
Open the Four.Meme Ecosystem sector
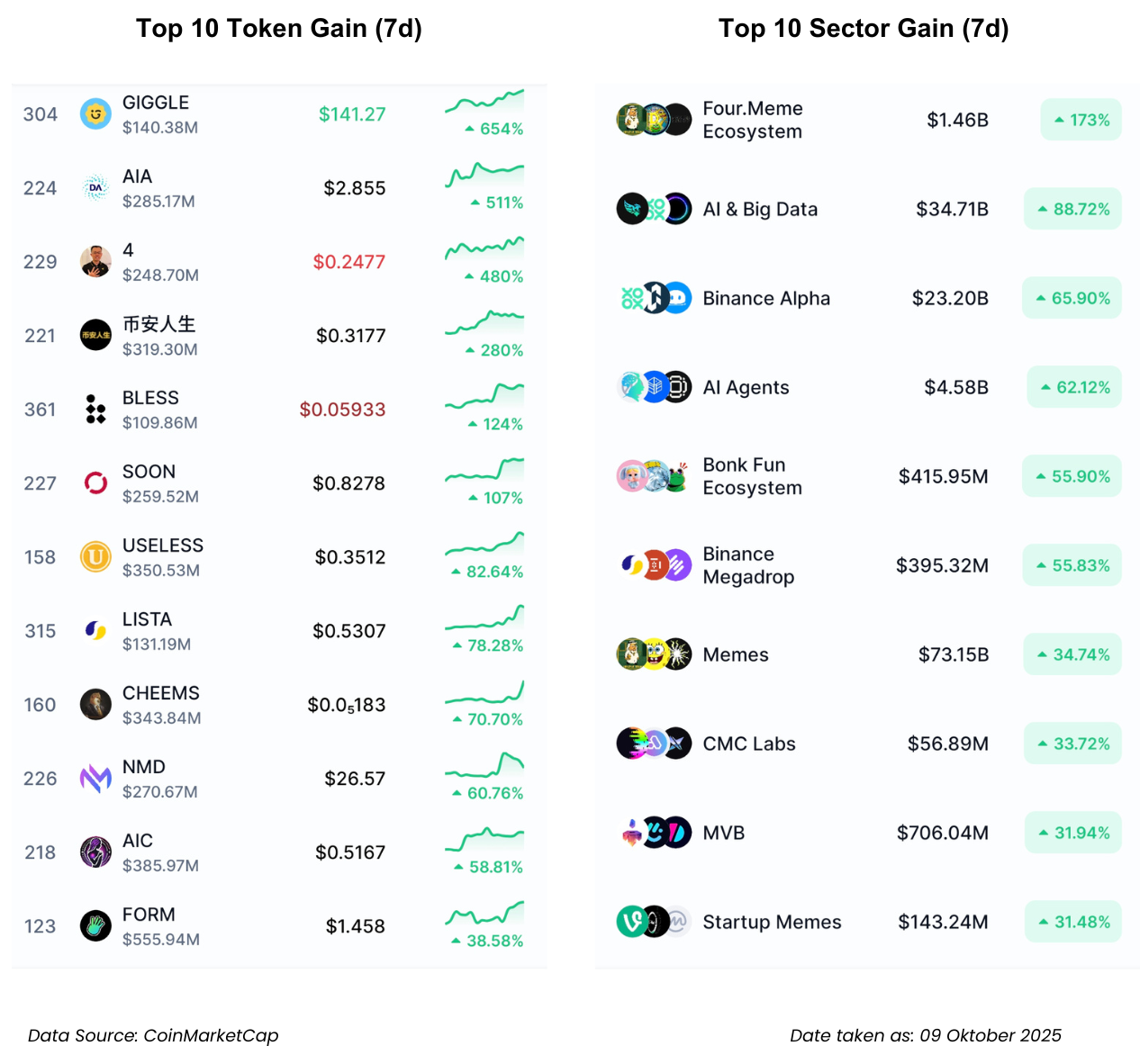tap(752, 120)
